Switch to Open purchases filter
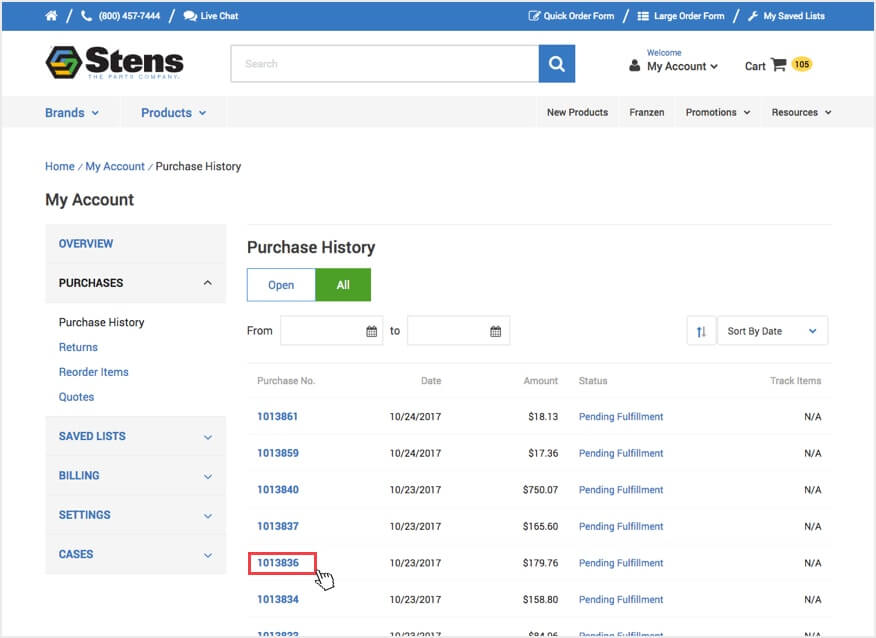The height and width of the screenshot is (638, 876). 281,285
